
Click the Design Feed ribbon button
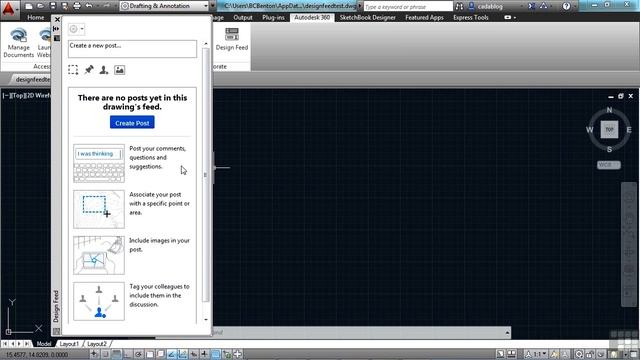[232, 39]
